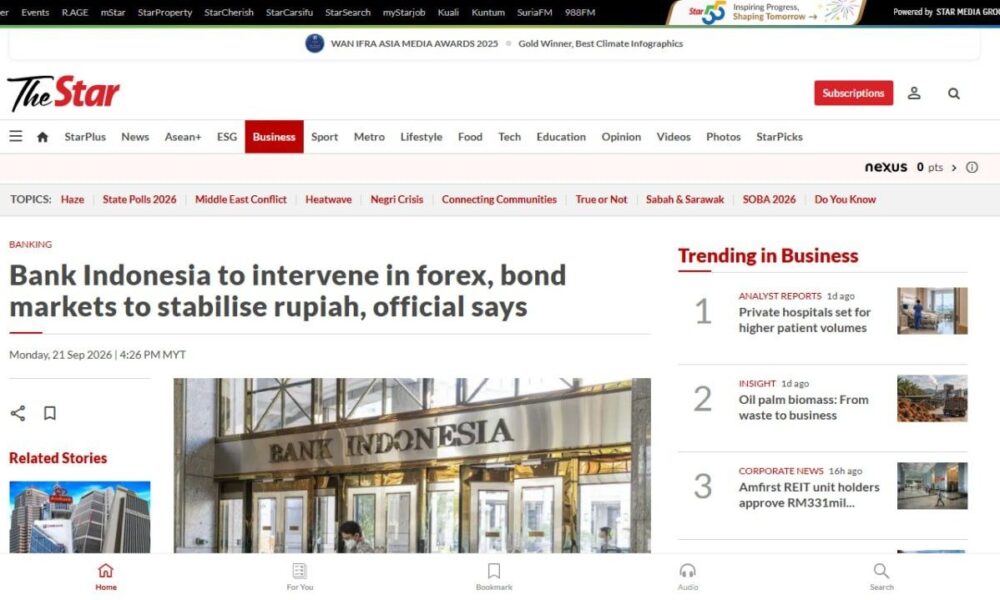Click the Subscriptions button
1000x600 pixels.
(x=853, y=93)
